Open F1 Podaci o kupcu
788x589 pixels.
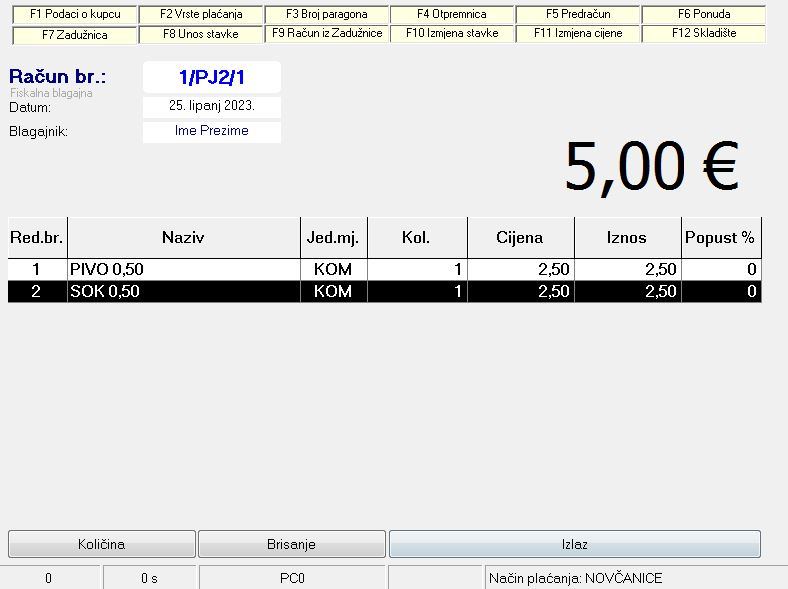pyautogui.click(x=75, y=15)
